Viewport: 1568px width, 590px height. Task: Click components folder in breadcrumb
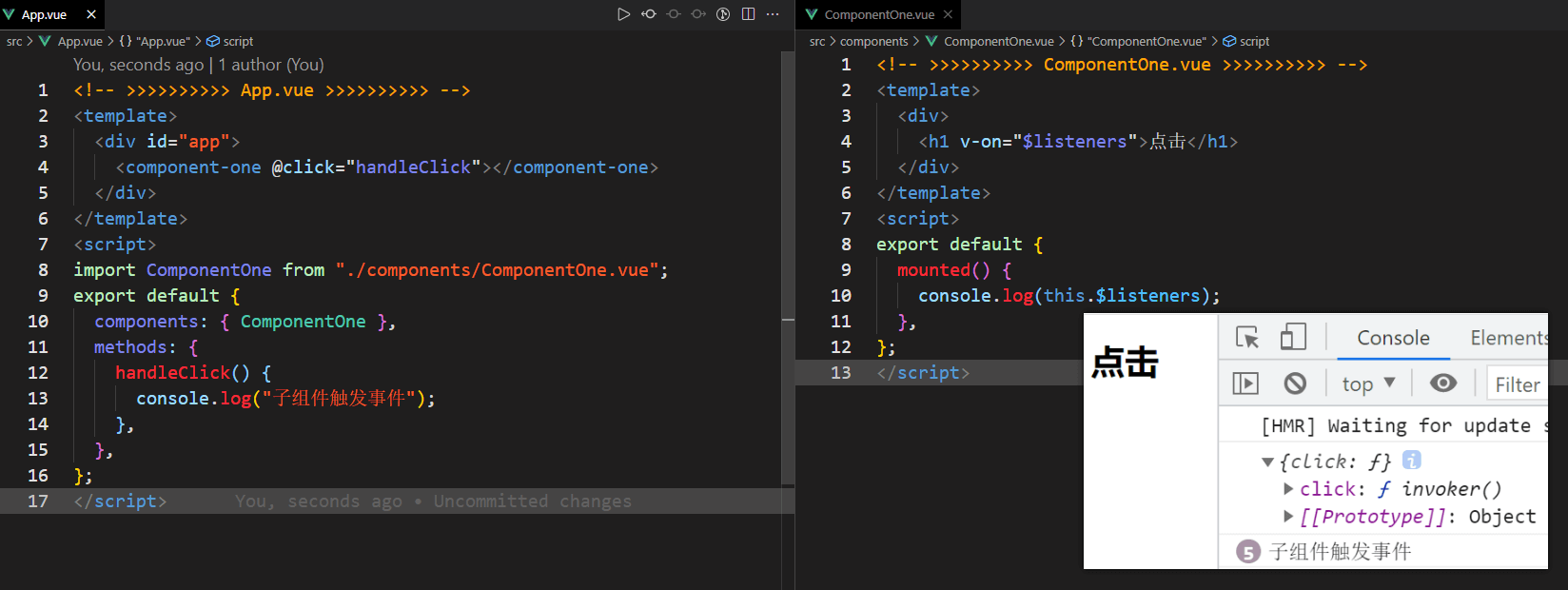(874, 41)
